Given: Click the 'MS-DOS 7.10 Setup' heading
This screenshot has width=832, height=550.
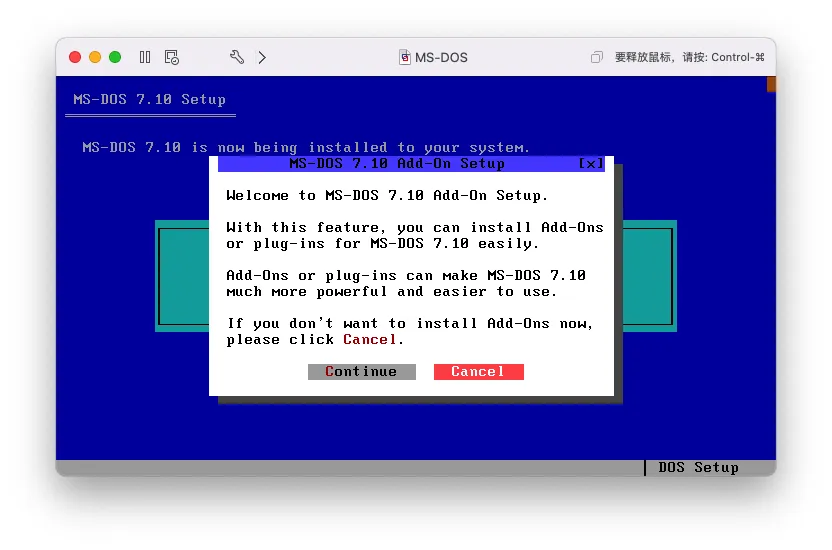Looking at the screenshot, I should point(150,100).
